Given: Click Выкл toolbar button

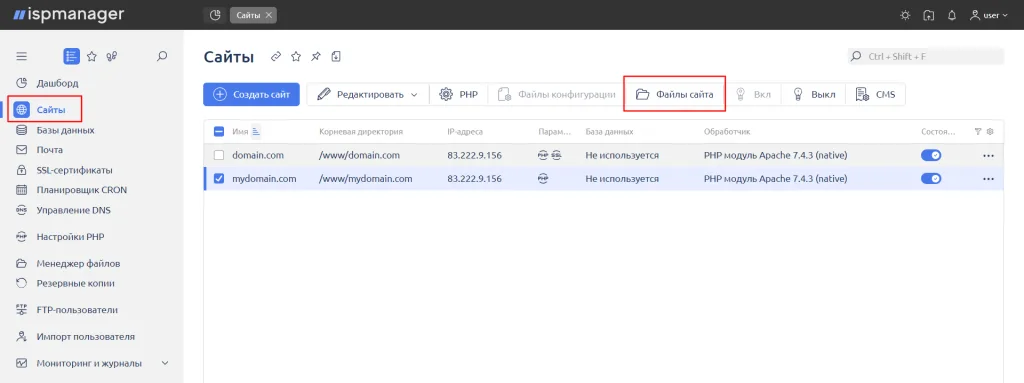Looking at the screenshot, I should [x=814, y=94].
